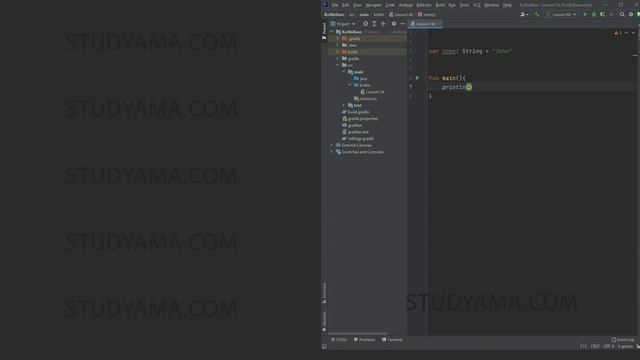
Task: Open the Event Log
Action: pyautogui.click(x=623, y=340)
